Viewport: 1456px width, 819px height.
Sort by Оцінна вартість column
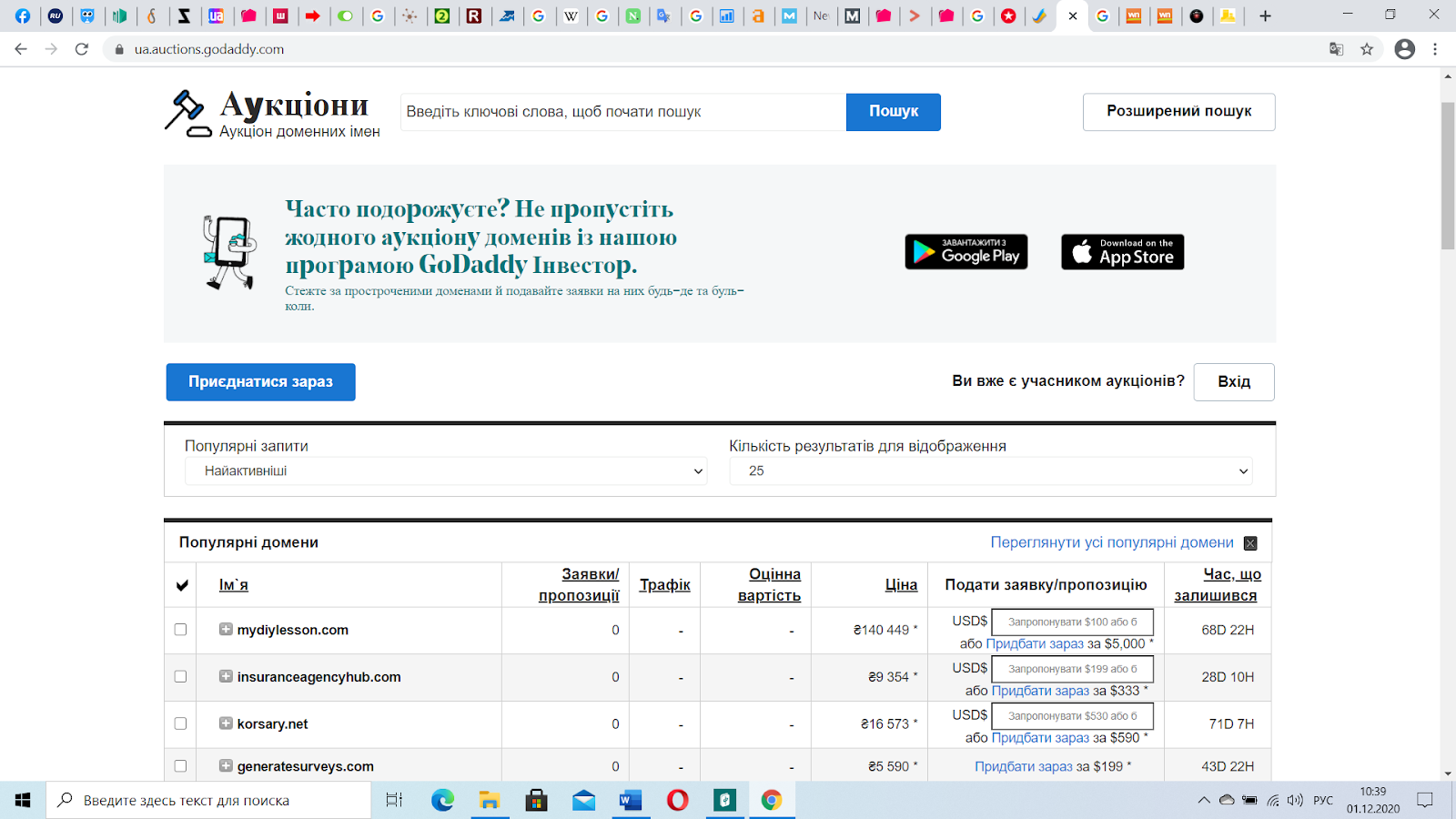coord(770,585)
